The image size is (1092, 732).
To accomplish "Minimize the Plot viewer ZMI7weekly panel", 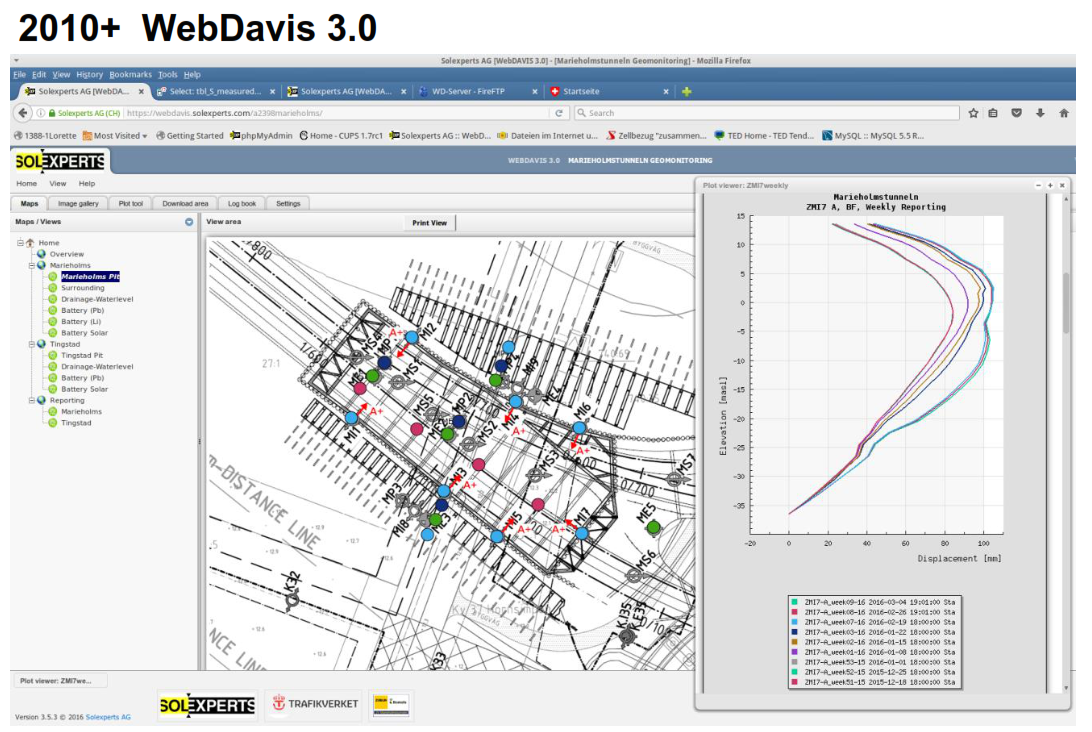I will pos(1038,185).
